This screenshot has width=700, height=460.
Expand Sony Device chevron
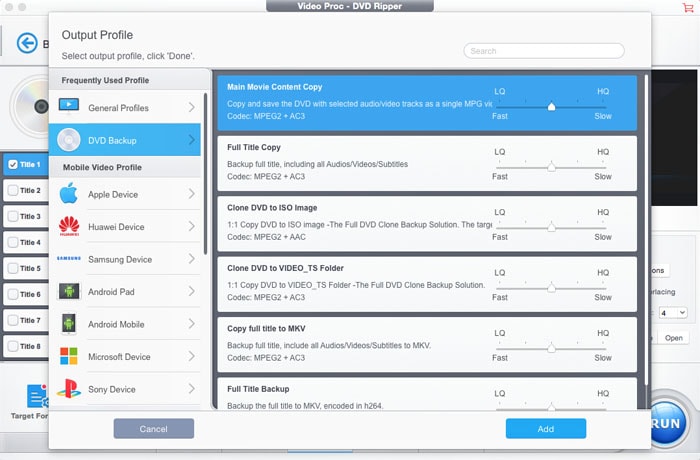[192, 389]
